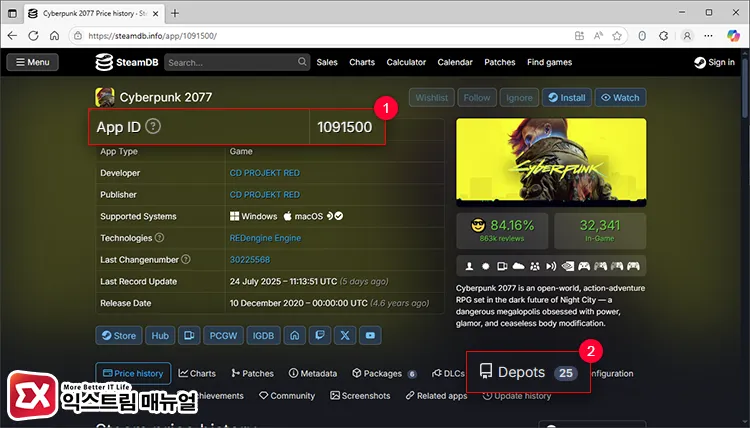Sign in to SteamDB

pyautogui.click(x=715, y=62)
